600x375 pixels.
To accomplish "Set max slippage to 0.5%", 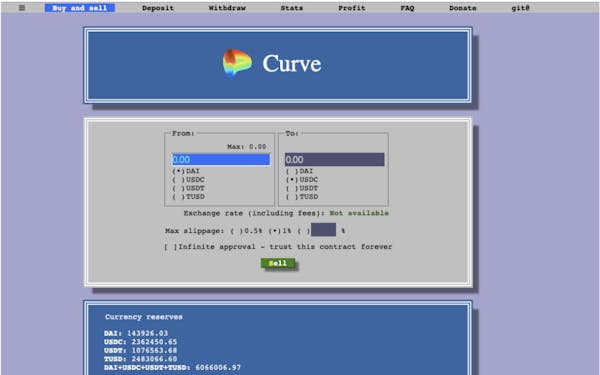I will point(246,231).
